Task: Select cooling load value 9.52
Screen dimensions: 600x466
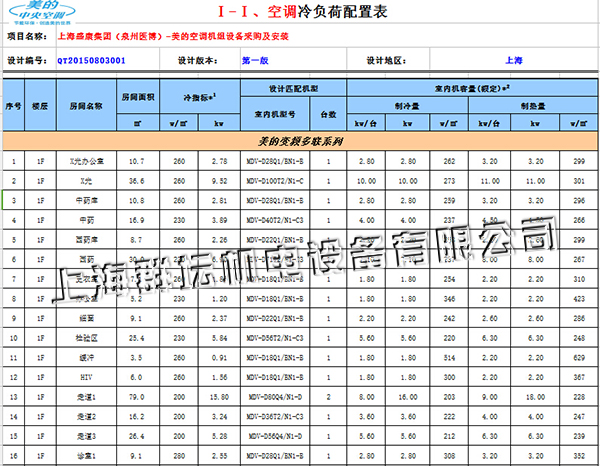Action: point(219,181)
